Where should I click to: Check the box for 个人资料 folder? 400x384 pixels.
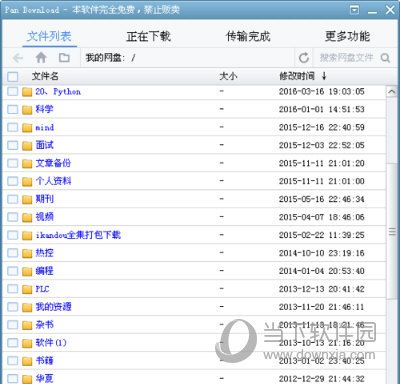point(13,181)
